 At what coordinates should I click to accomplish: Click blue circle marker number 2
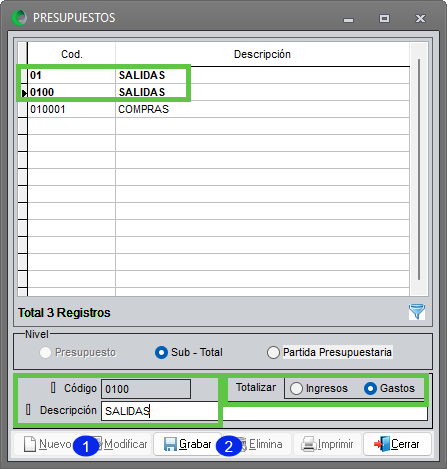point(229,446)
